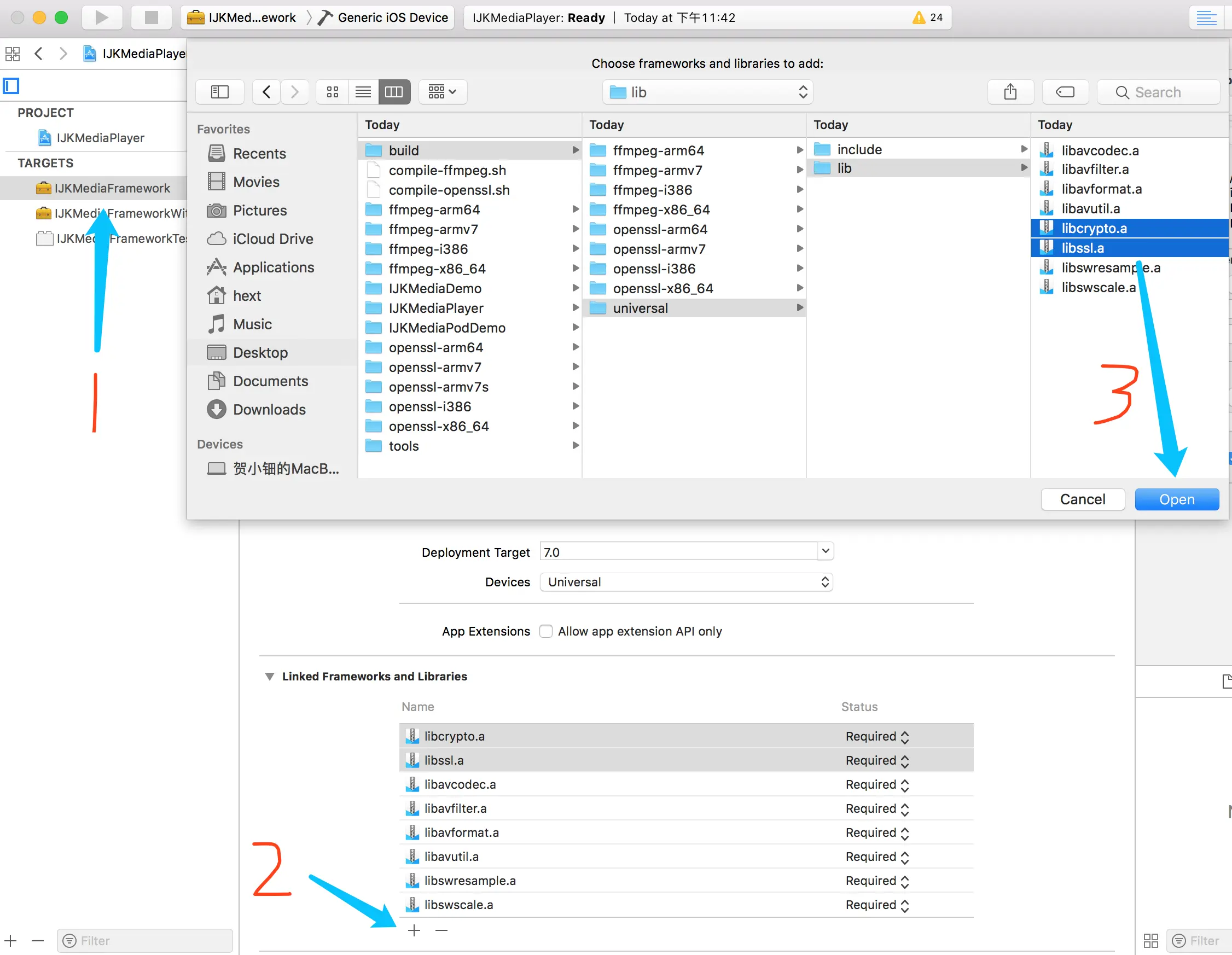The height and width of the screenshot is (955, 1232).
Task: Click the share icon in file dialog
Action: [1010, 92]
